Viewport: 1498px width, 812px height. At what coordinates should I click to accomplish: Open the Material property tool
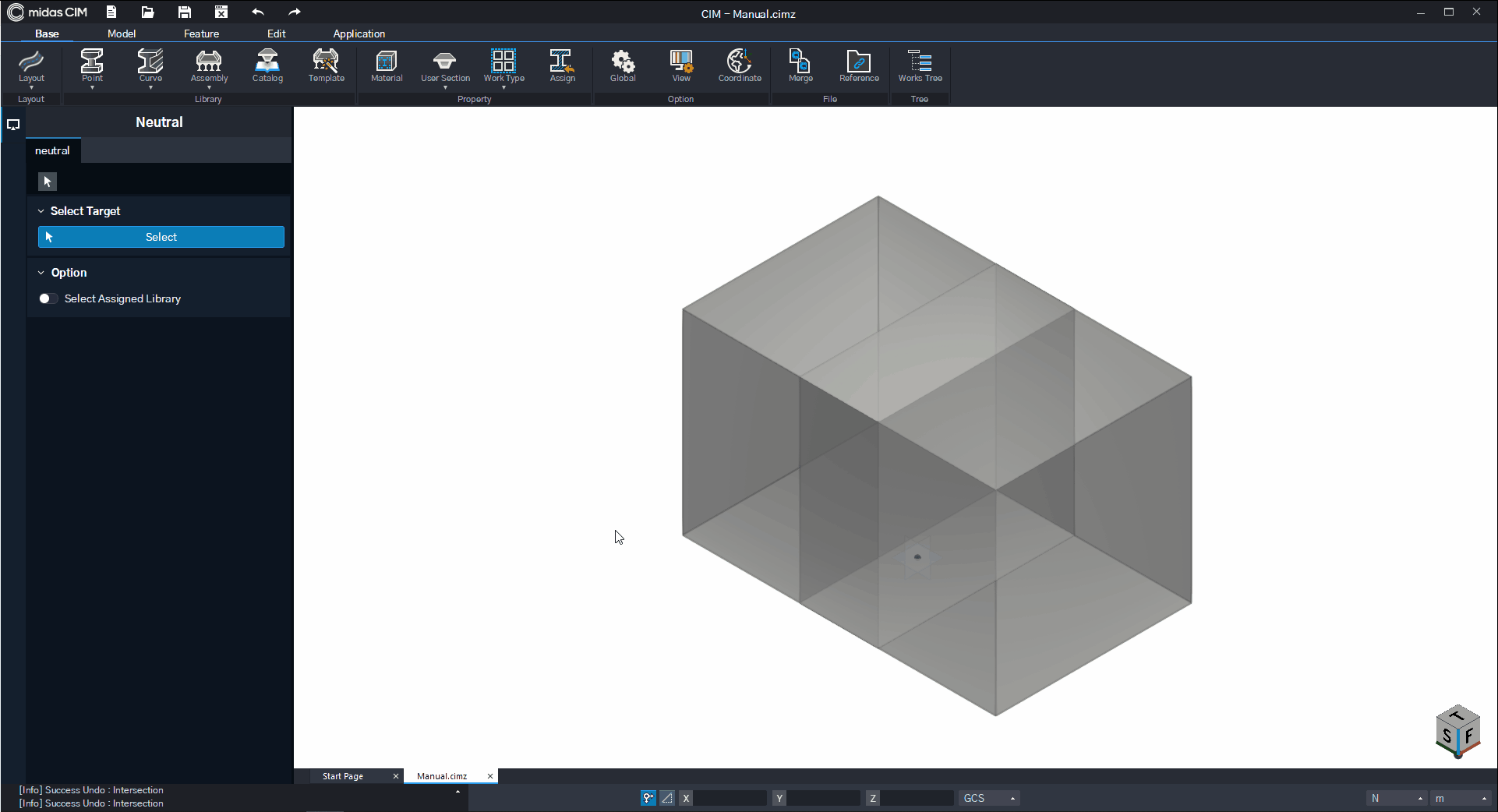tap(387, 65)
